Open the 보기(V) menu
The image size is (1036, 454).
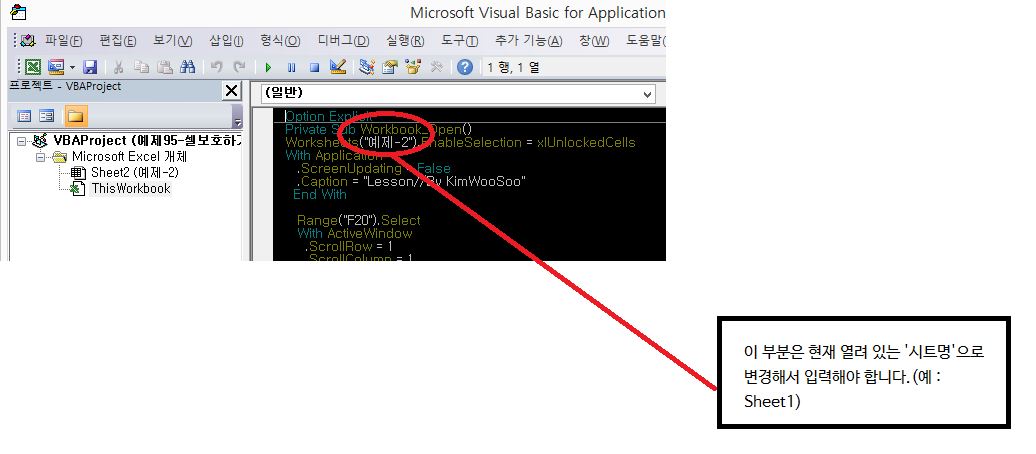coord(172,41)
